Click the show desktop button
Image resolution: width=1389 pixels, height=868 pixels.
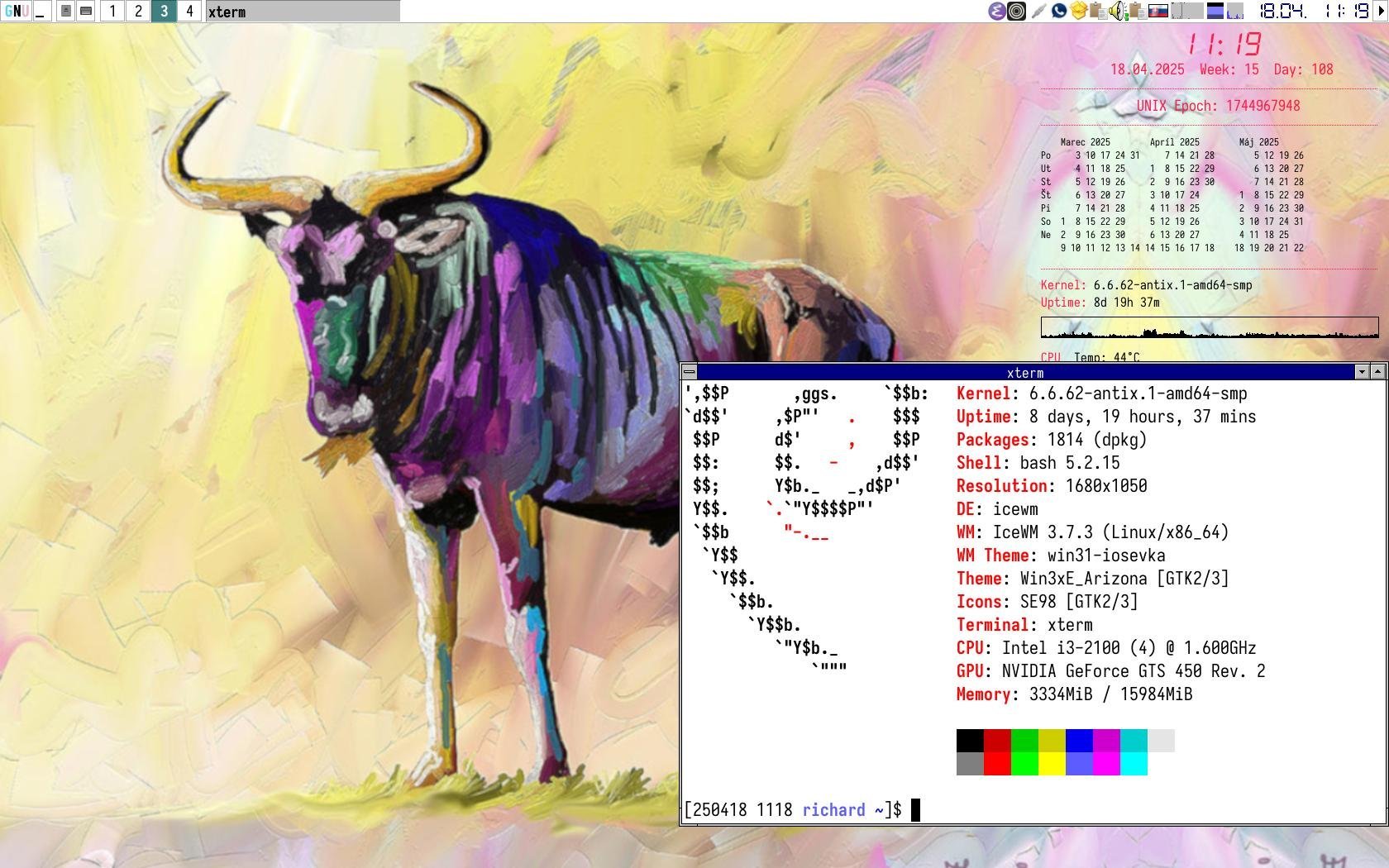(x=41, y=11)
